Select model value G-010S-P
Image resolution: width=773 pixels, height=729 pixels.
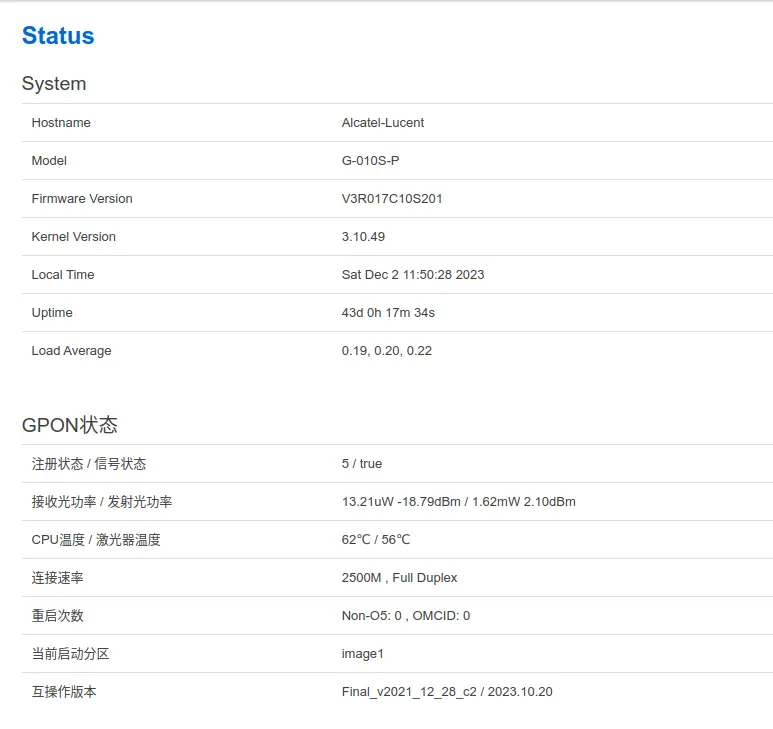[x=370, y=160]
